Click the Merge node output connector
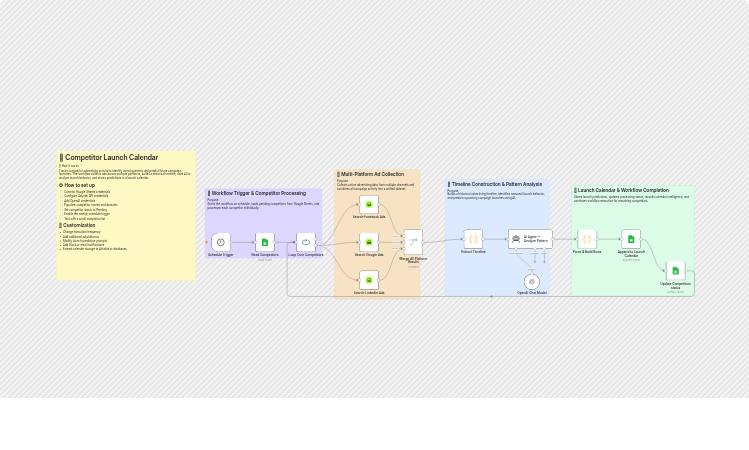Image resolution: width=749 pixels, height=450 pixels. click(x=423, y=242)
